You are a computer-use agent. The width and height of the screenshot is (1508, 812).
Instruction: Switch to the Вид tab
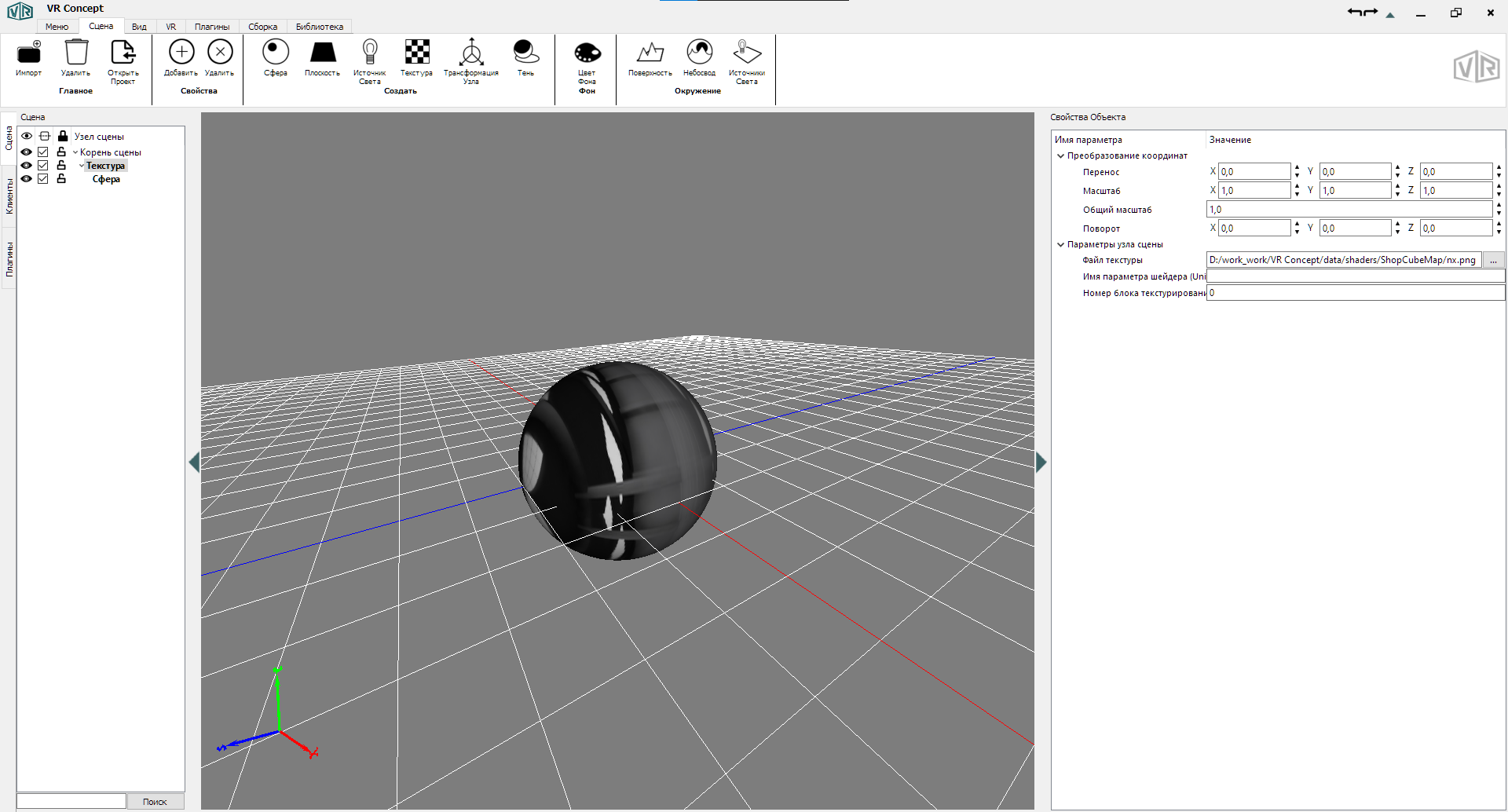139,27
